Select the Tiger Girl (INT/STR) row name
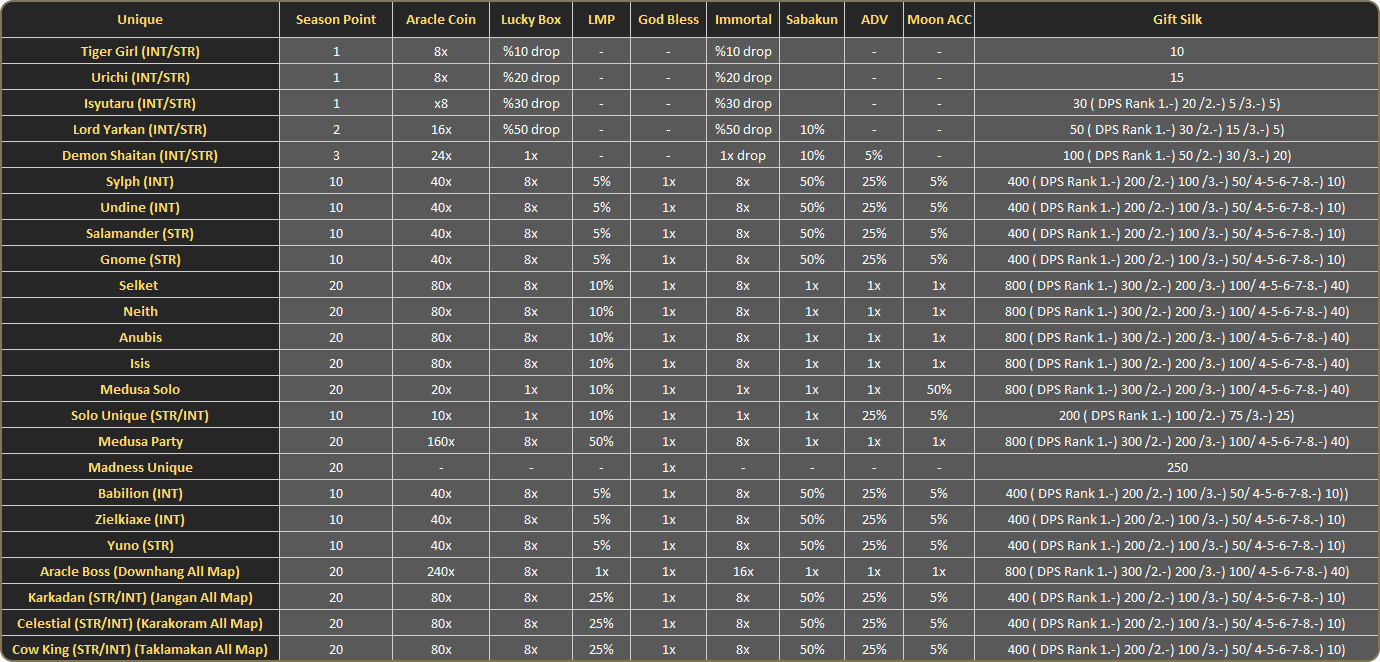The height and width of the screenshot is (662, 1380). 140,51
